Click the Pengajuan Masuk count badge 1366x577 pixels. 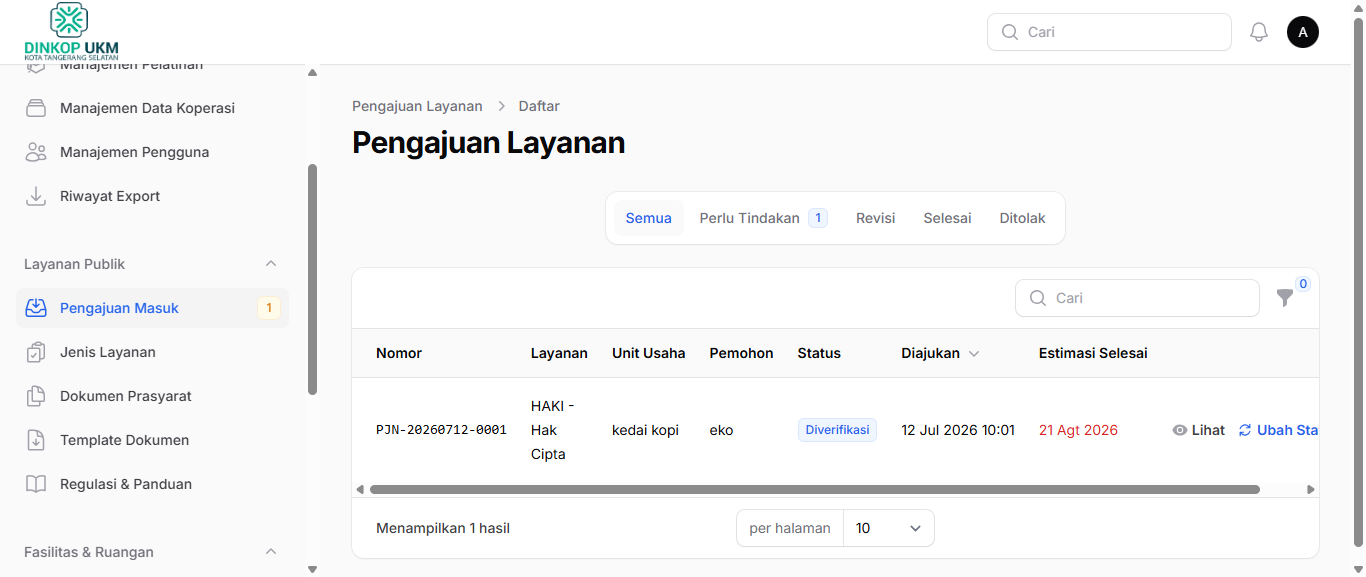pyautogui.click(x=269, y=308)
